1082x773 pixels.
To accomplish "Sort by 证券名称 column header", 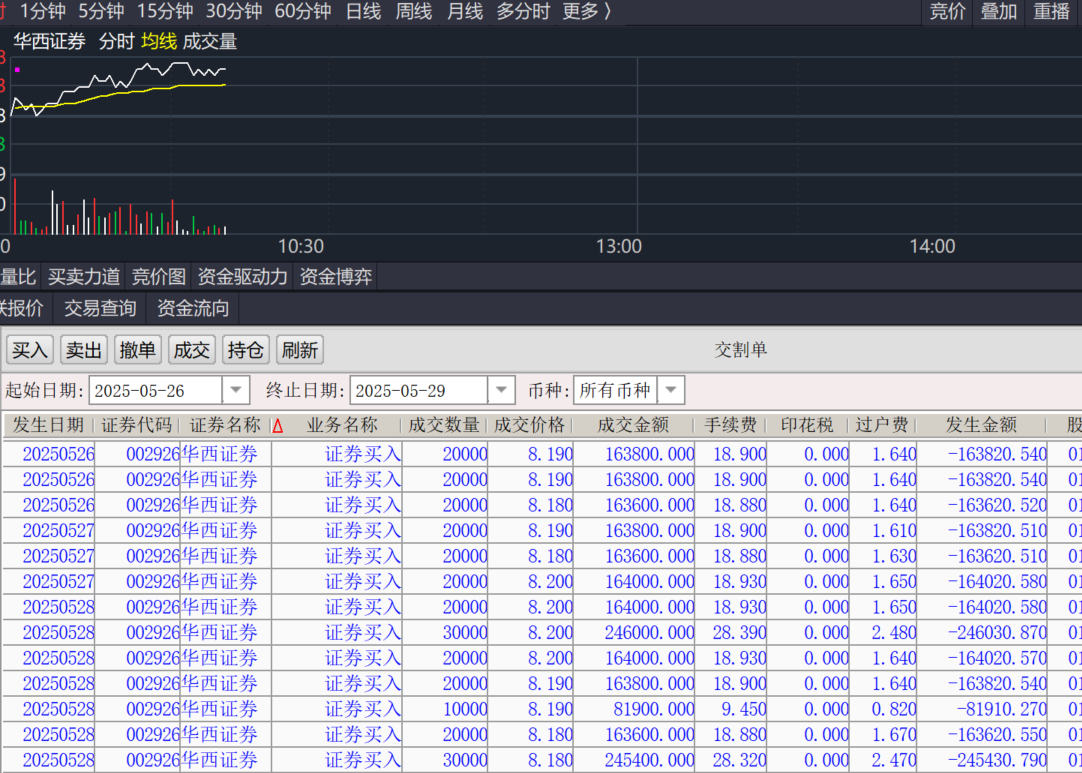I will click(x=225, y=425).
